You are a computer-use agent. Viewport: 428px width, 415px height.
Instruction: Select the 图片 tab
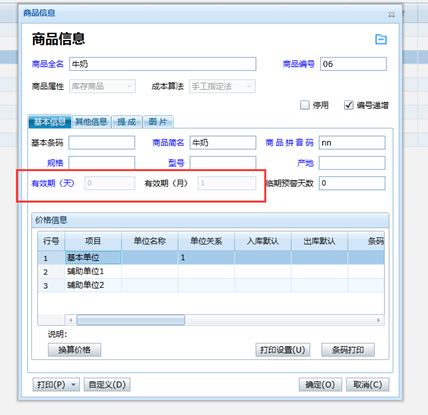coord(158,122)
